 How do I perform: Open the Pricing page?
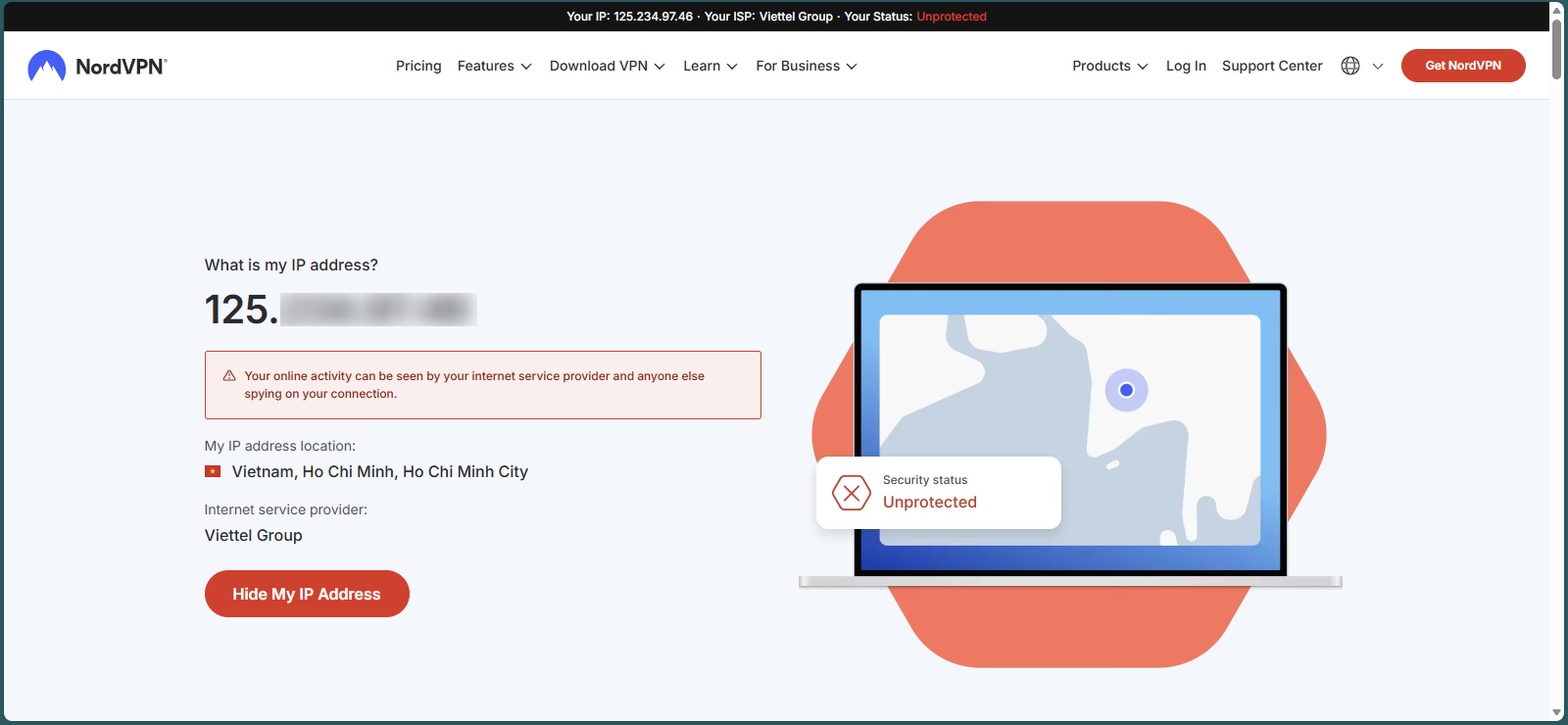point(418,66)
